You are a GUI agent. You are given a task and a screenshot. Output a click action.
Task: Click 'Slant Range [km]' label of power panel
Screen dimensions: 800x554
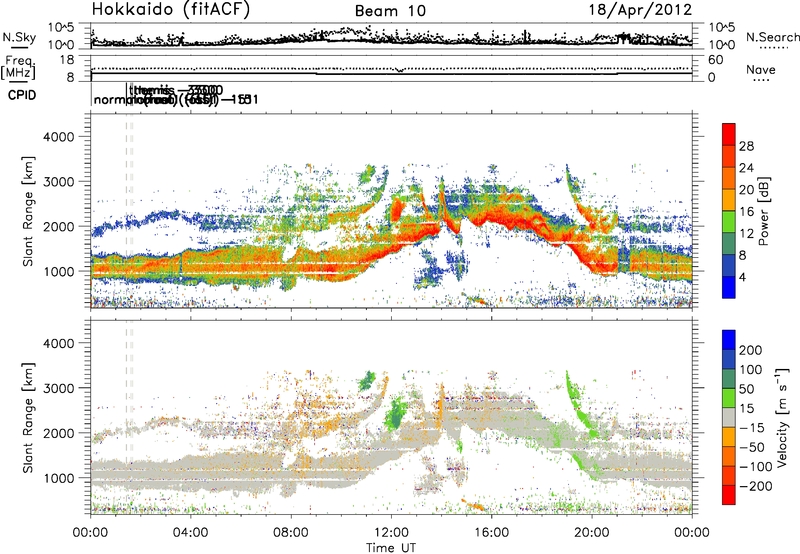coord(28,211)
